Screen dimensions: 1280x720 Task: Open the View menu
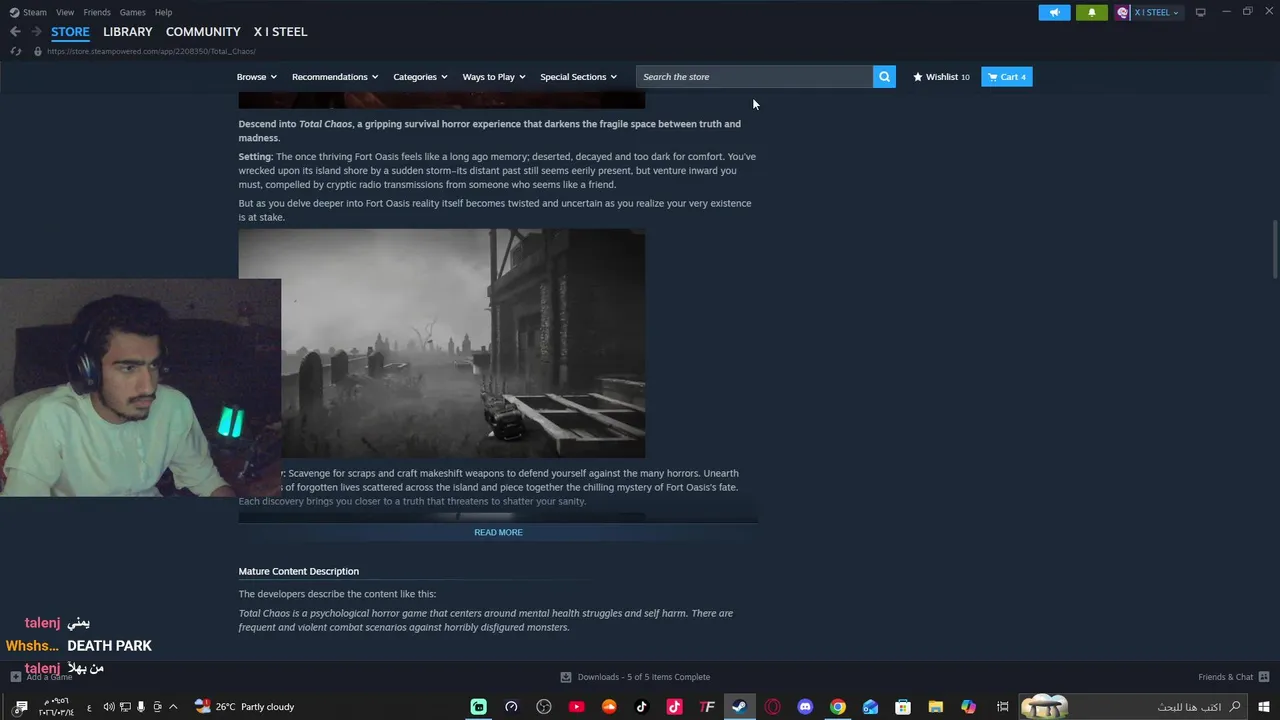(65, 12)
